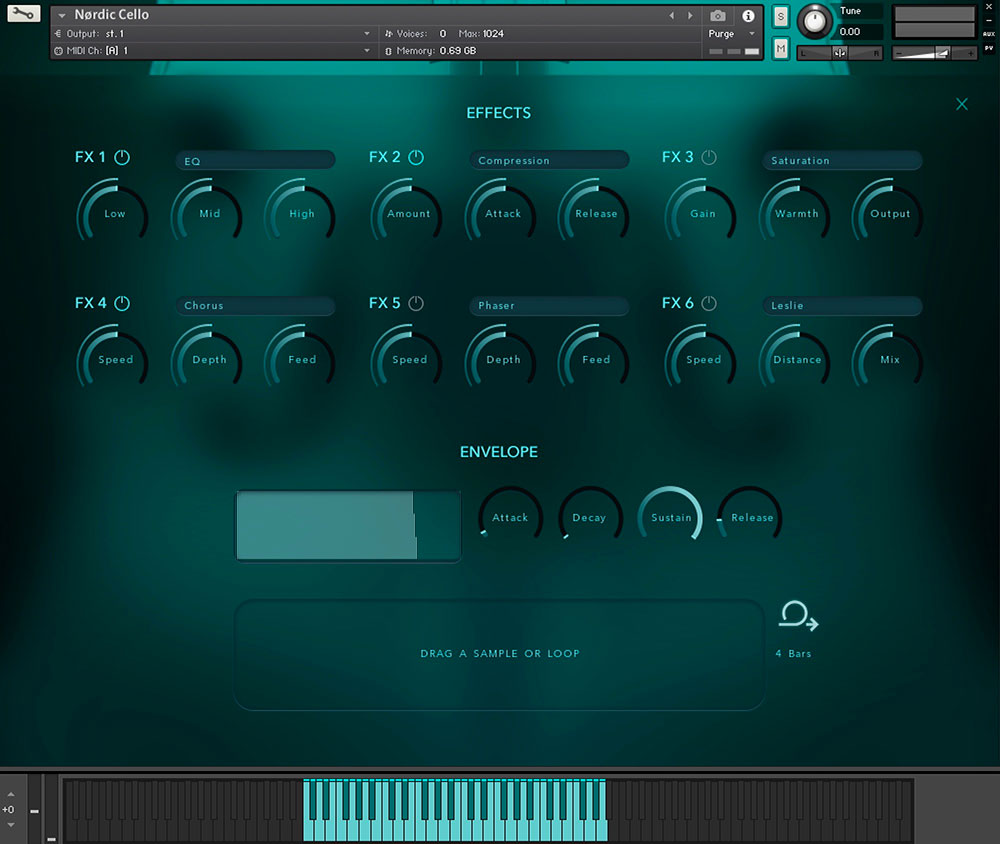Viewport: 1000px width, 844px height.
Task: Open the aux sends with the AUX icon
Action: tap(988, 33)
